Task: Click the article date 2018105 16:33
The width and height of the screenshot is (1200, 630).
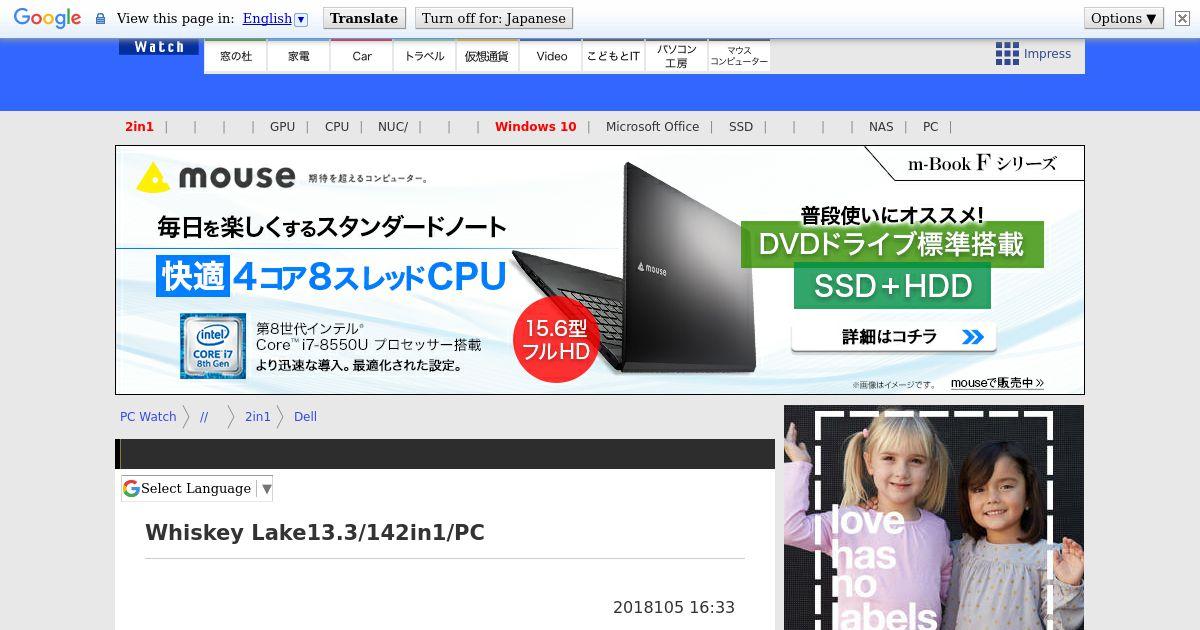Action: tap(674, 608)
